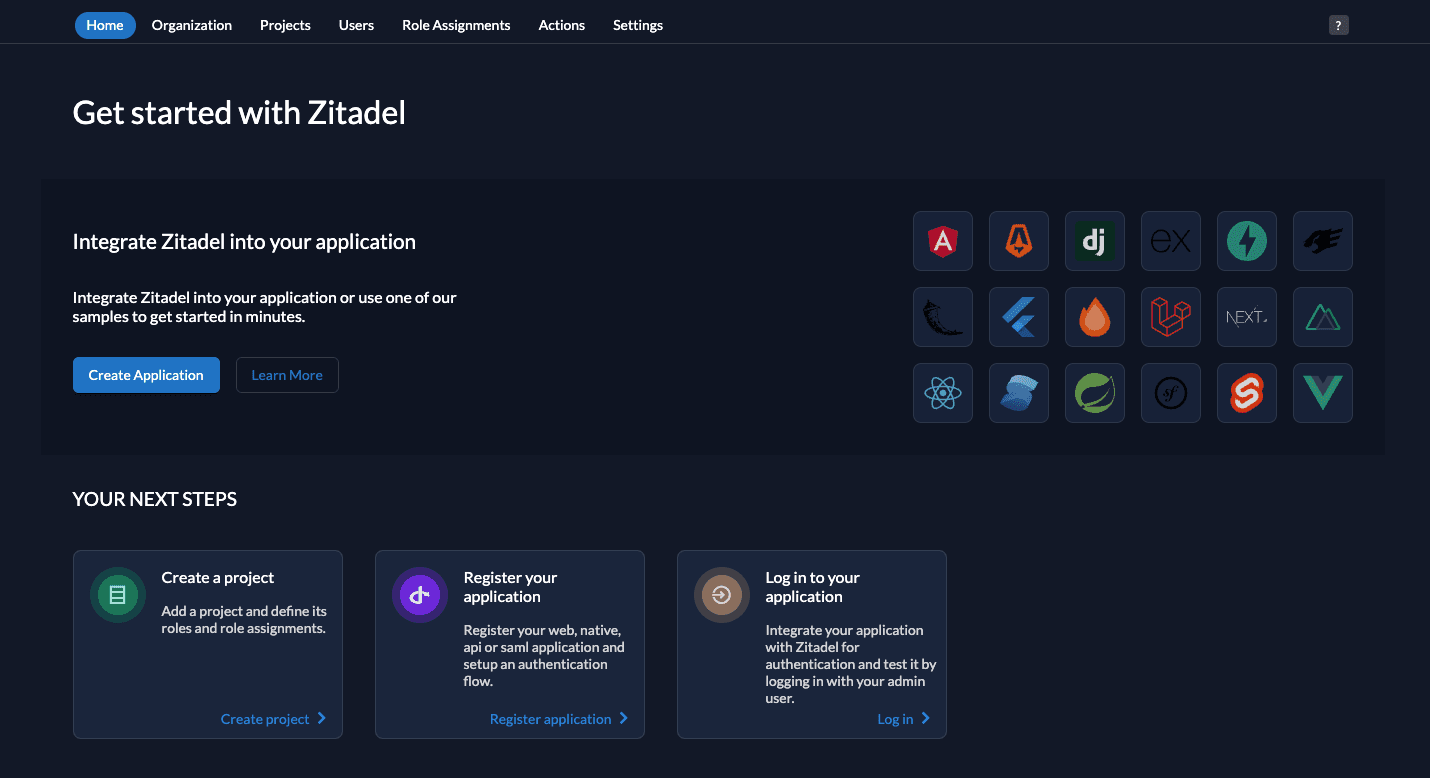Click the Flutter logo tile

pyautogui.click(x=1018, y=317)
